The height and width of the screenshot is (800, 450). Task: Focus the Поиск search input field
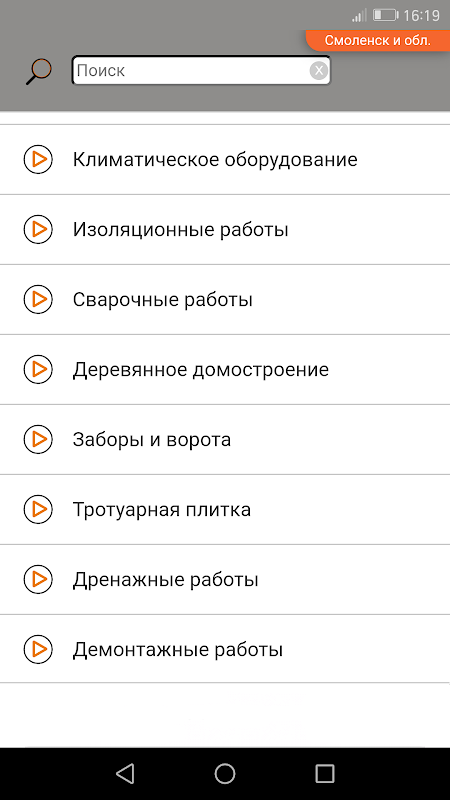pyautogui.click(x=201, y=70)
